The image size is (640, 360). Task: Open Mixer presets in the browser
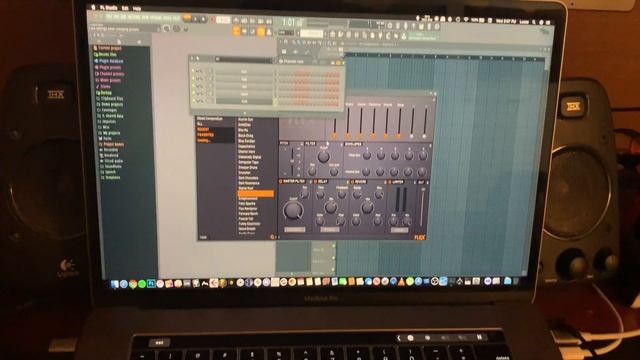tap(108, 81)
